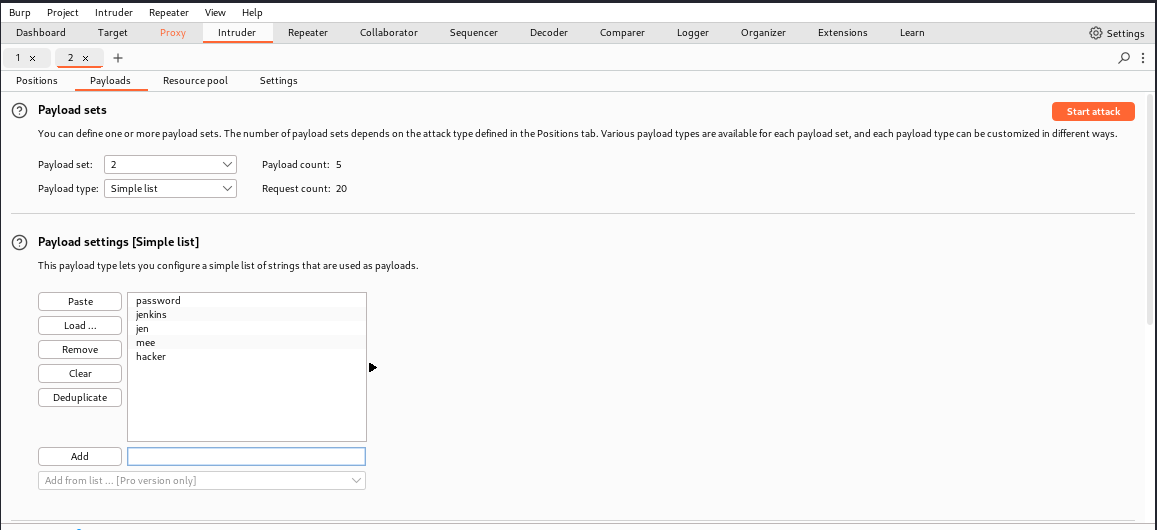Open the Settings gear icon
Screen dimensions: 1157x530
tap(1096, 33)
